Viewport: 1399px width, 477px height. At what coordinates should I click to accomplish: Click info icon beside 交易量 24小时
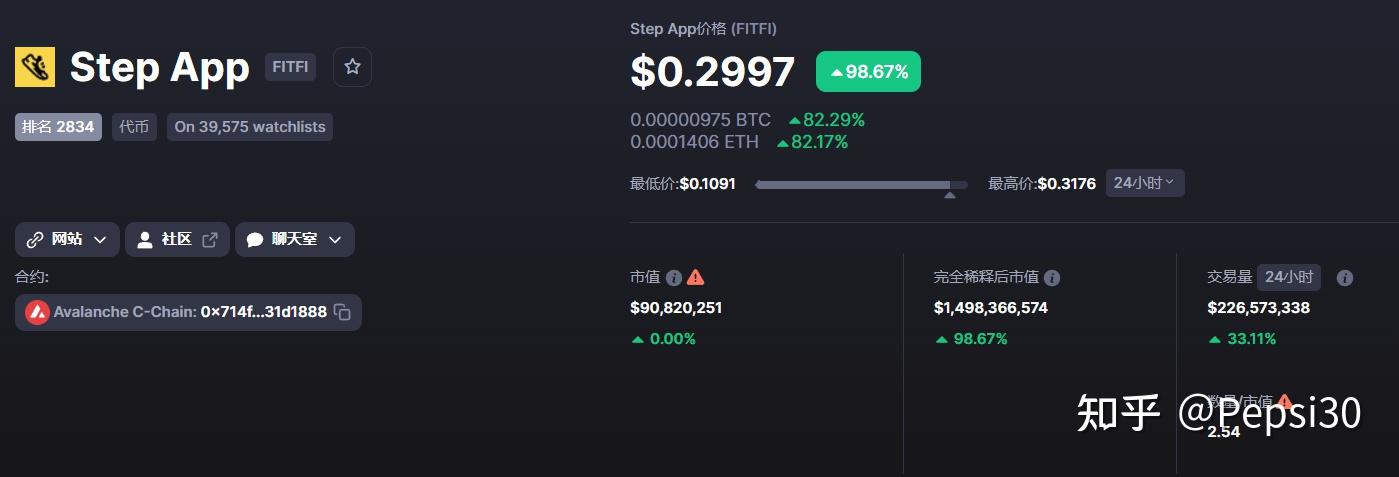1345,278
